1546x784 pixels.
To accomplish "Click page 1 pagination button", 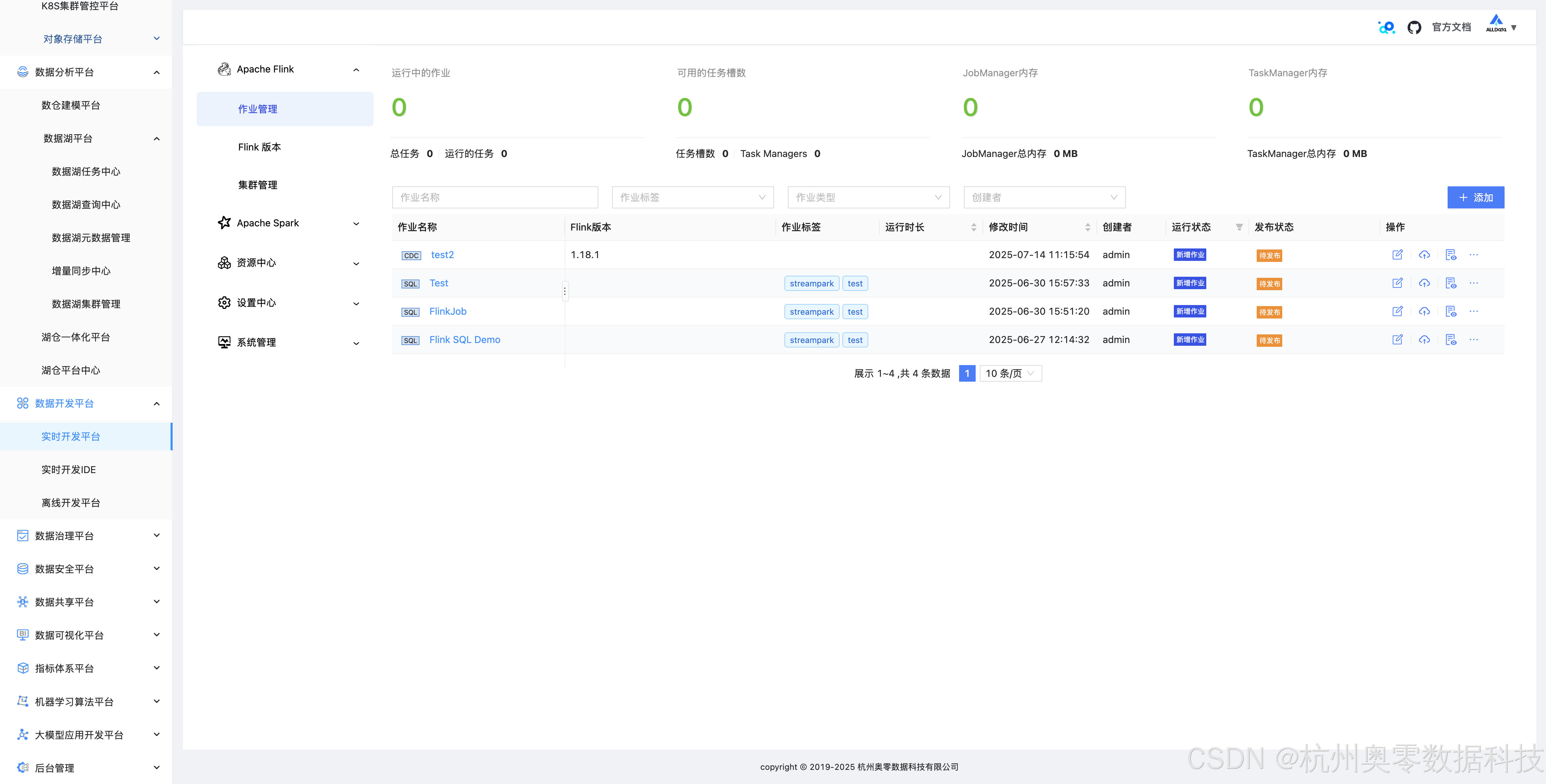I will pos(967,374).
